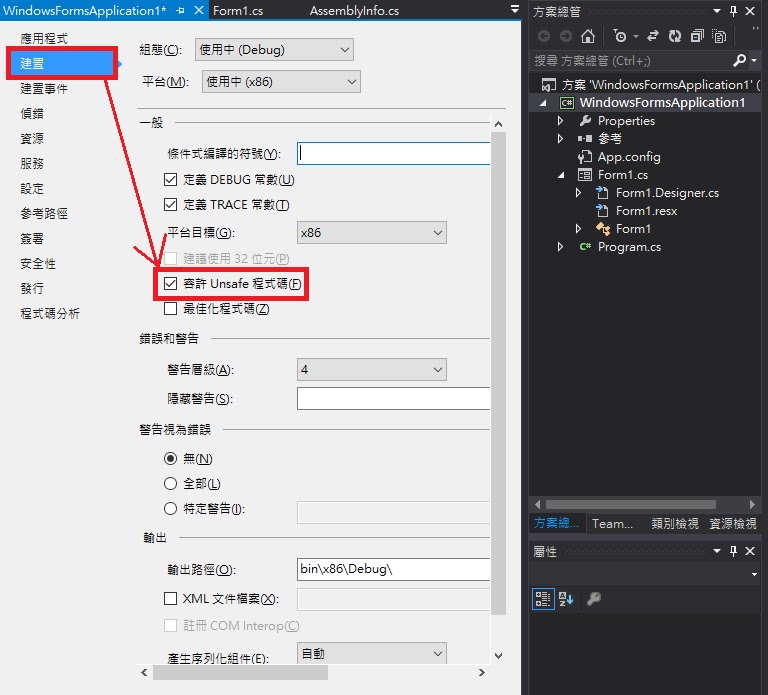Refresh Solution Explorer with the refresh icon
The height and width of the screenshot is (695, 768).
click(675, 36)
